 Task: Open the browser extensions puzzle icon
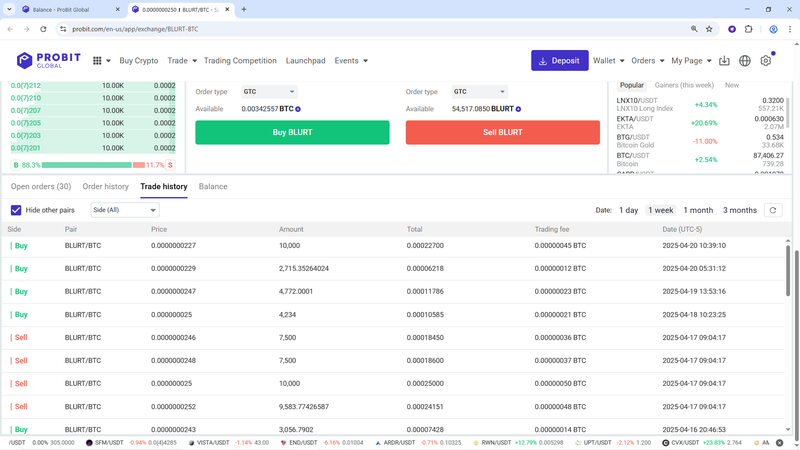click(x=748, y=29)
